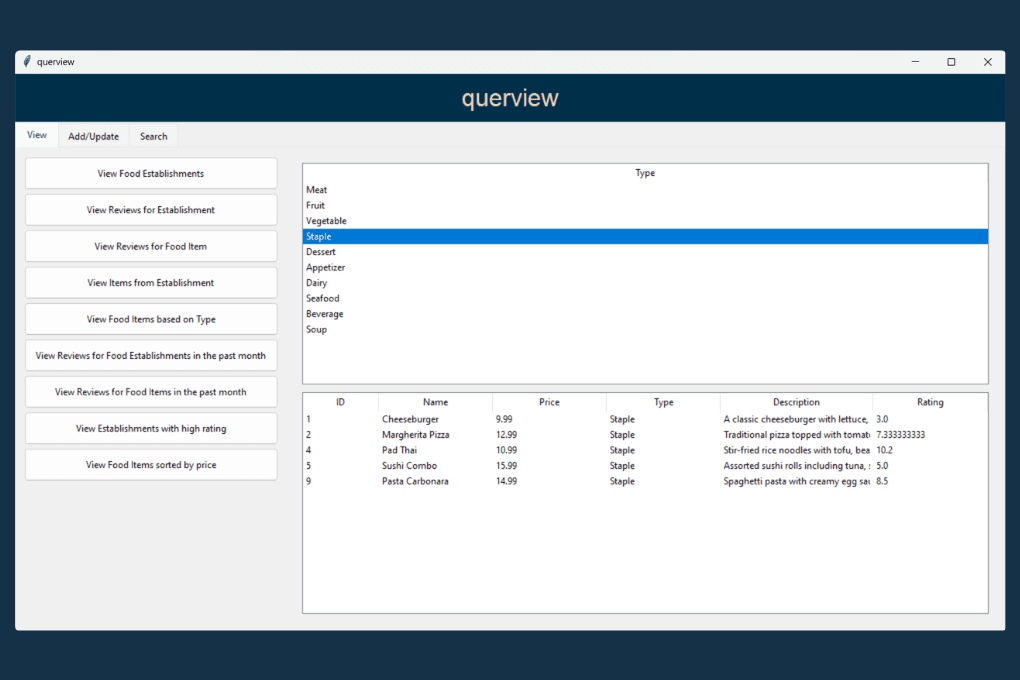
Task: Click the Price column header
Action: [x=549, y=402]
